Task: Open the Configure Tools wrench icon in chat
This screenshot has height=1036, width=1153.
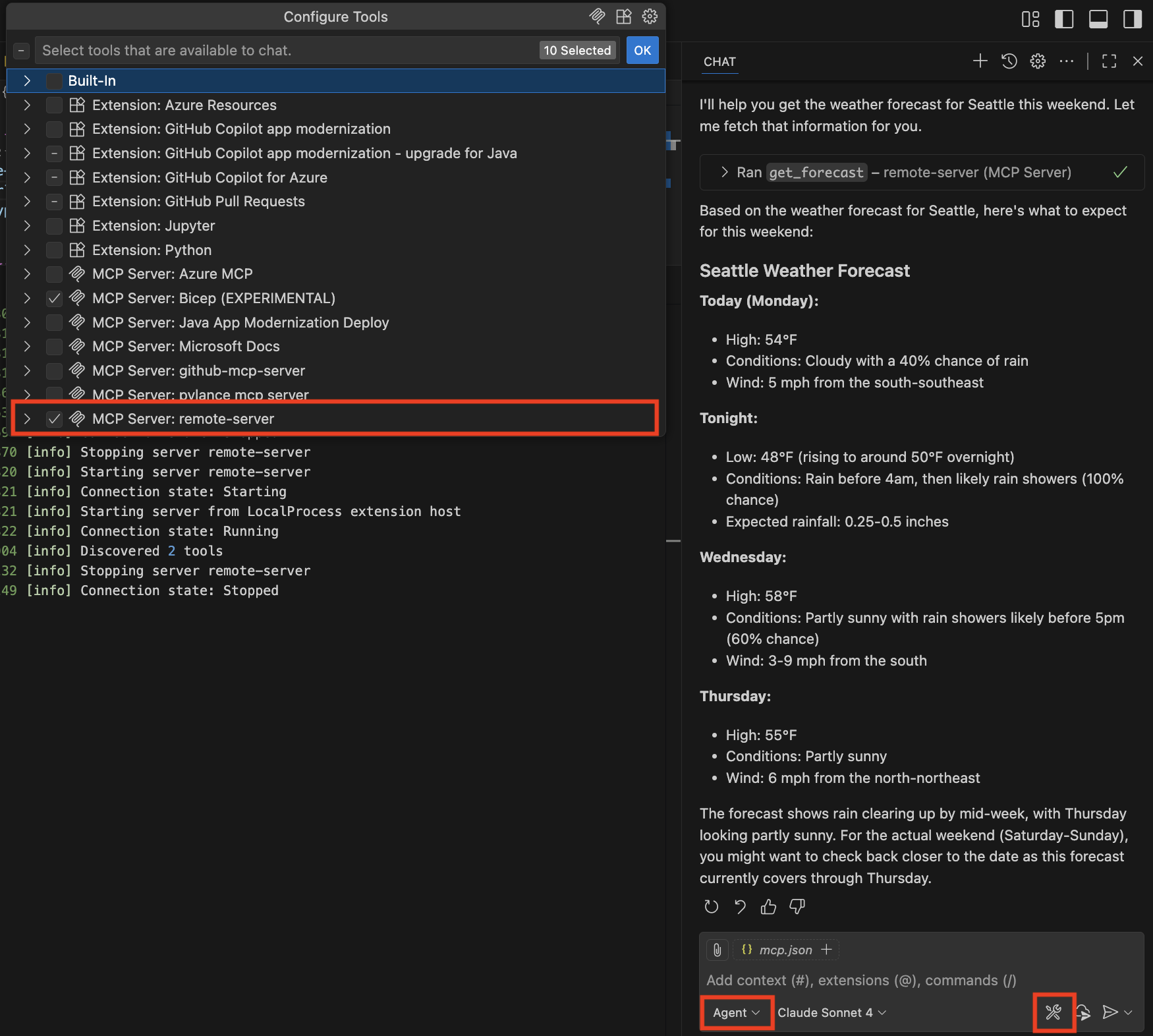Action: 1054,1012
